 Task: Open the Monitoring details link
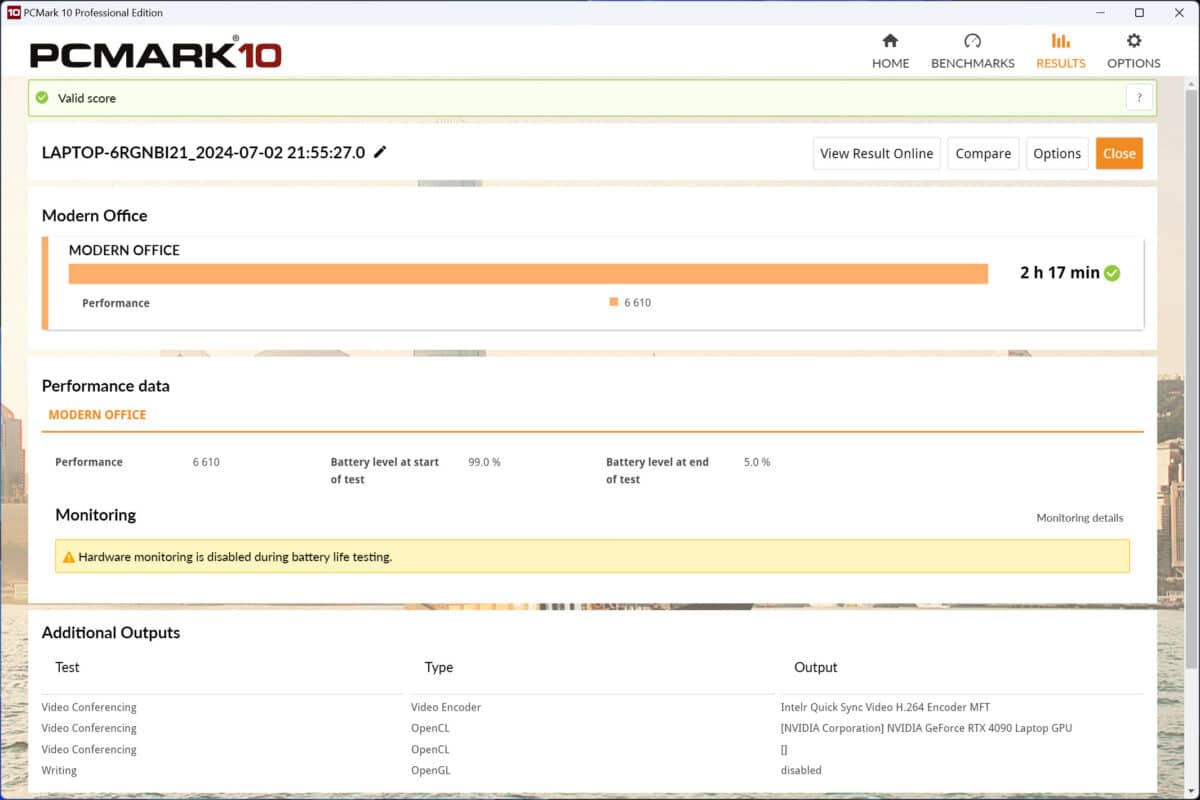pyautogui.click(x=1080, y=518)
